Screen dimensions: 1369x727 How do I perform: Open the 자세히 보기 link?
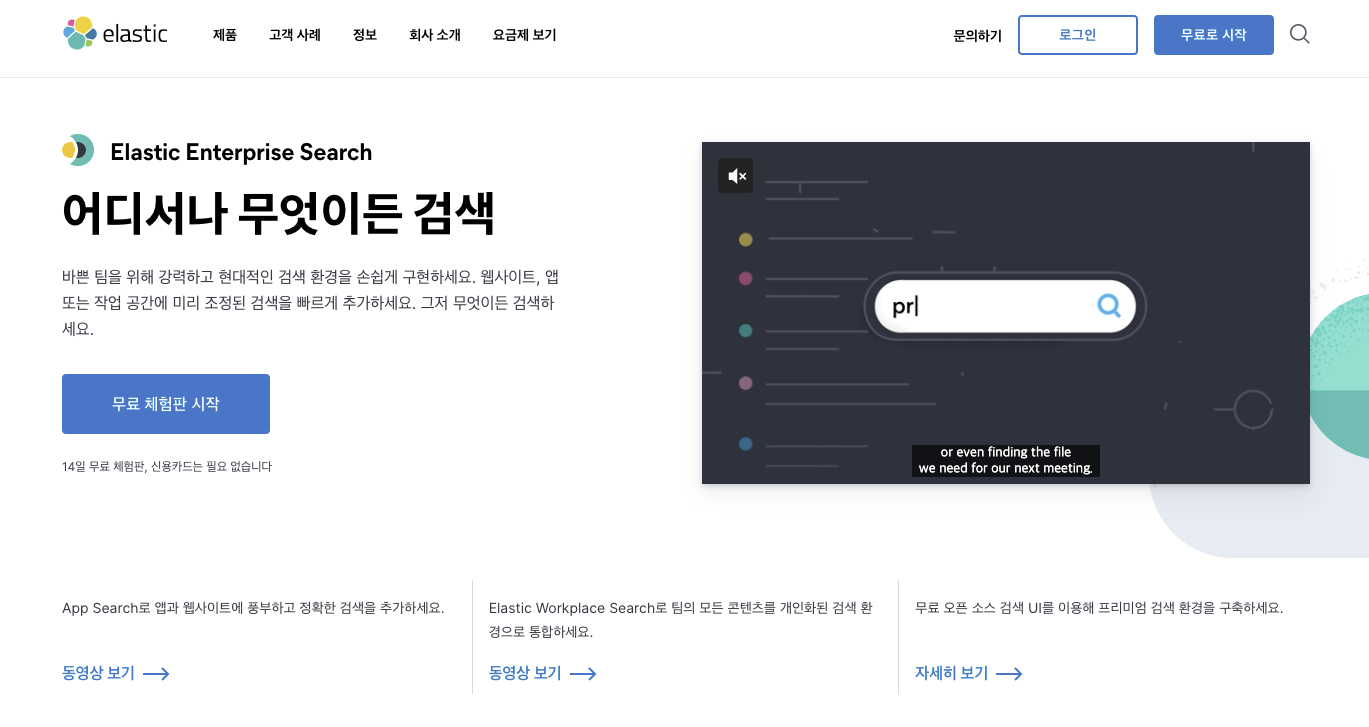tap(951, 673)
